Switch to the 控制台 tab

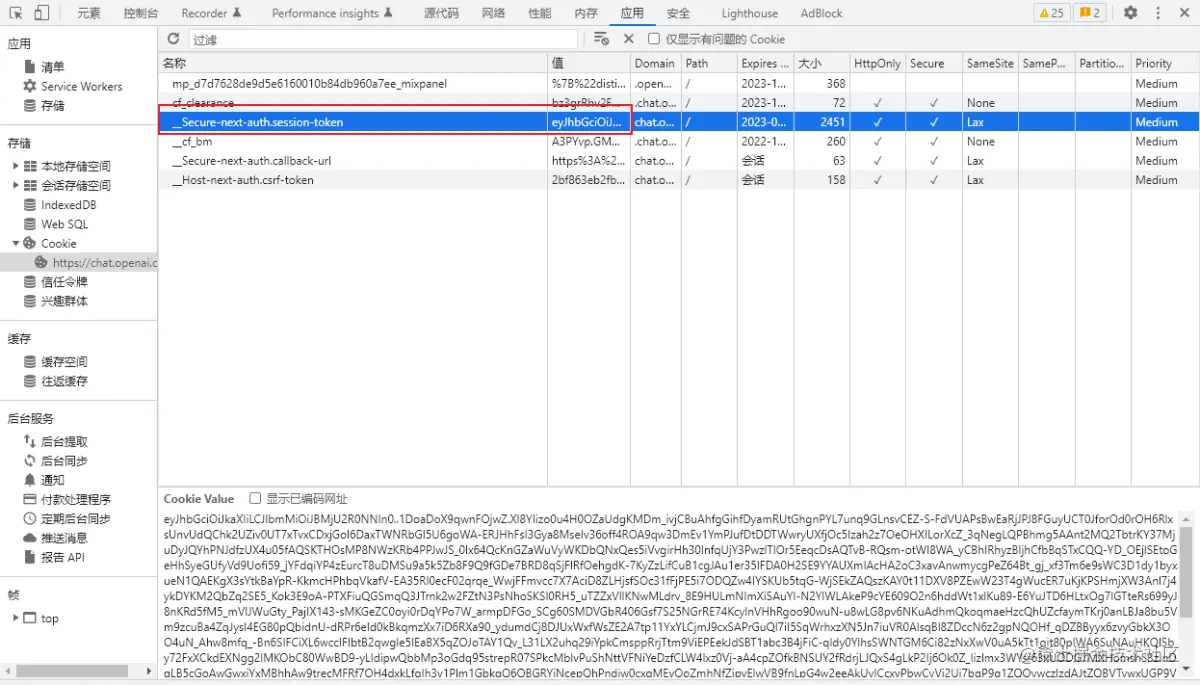click(141, 13)
